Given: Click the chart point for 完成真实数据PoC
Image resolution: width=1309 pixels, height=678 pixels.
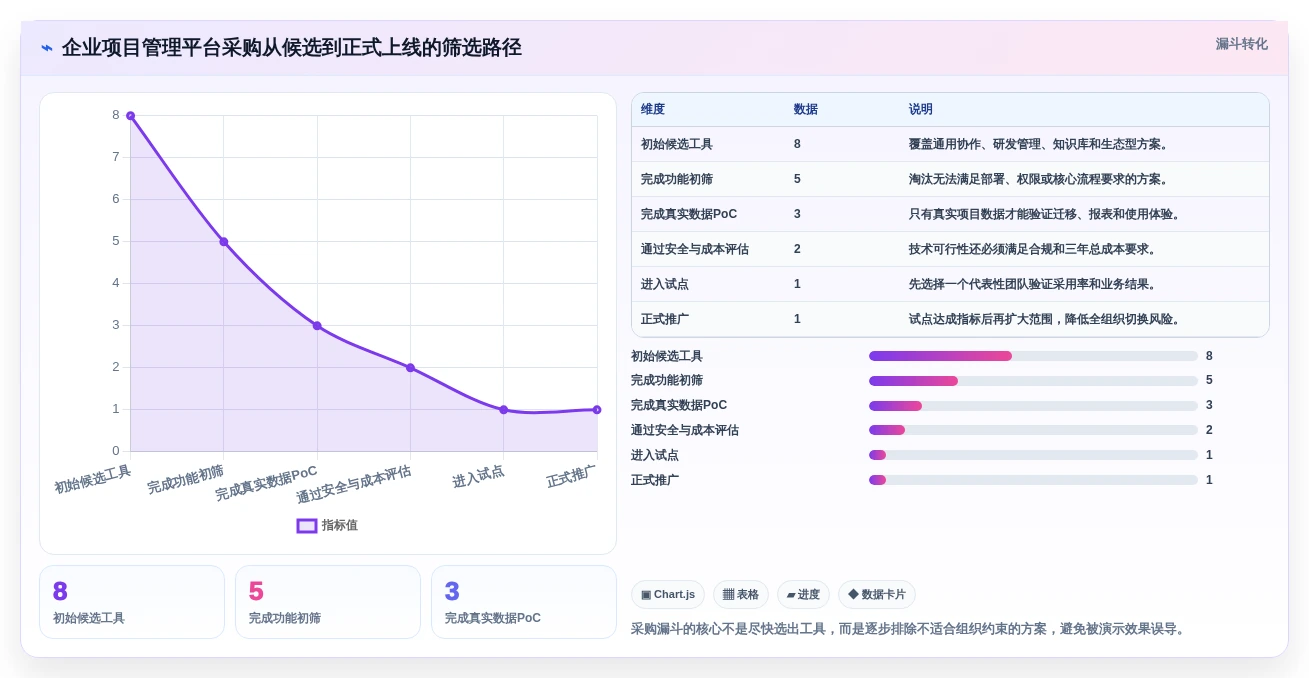Looking at the screenshot, I should (317, 326).
